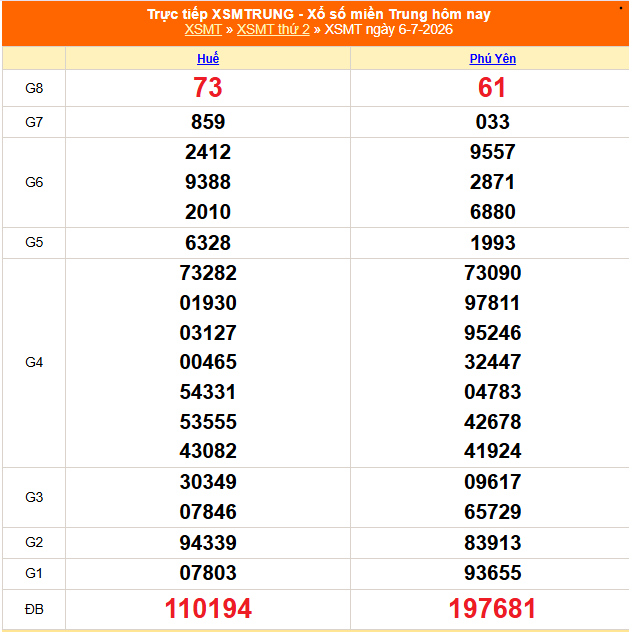This screenshot has width=629, height=632.
Task: Click Phú Yên G6 number 9557
Action: pyautogui.click(x=492, y=152)
